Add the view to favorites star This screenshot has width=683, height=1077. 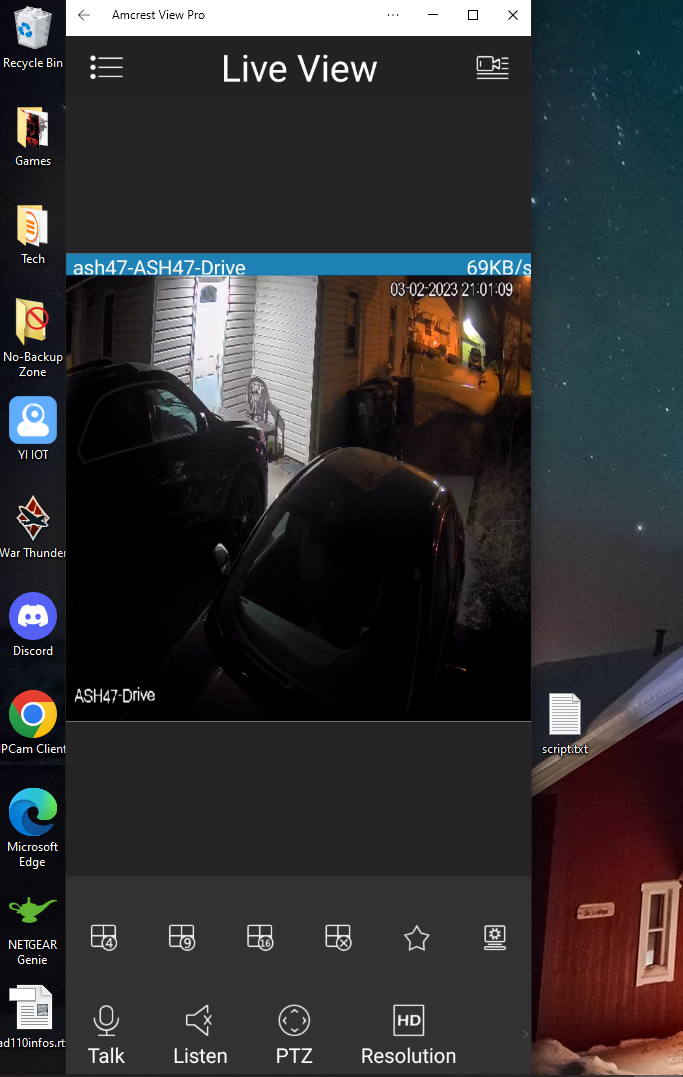pyautogui.click(x=416, y=938)
